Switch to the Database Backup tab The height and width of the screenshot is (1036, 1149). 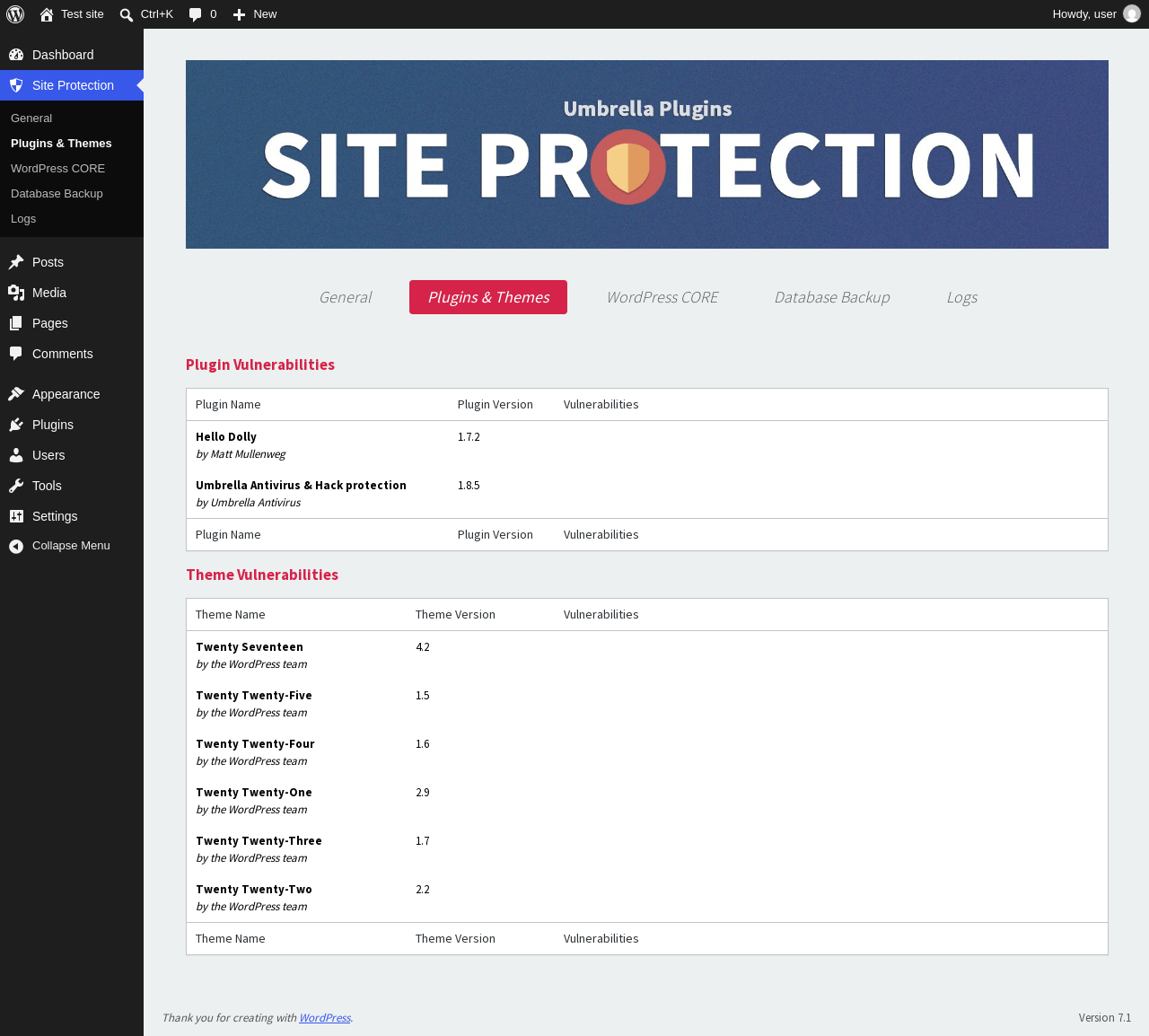(x=832, y=297)
